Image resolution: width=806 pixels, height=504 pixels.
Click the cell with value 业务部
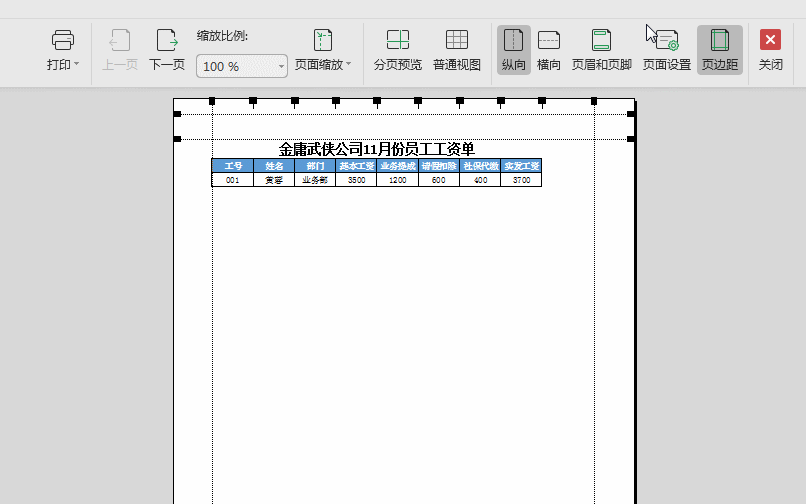315,179
